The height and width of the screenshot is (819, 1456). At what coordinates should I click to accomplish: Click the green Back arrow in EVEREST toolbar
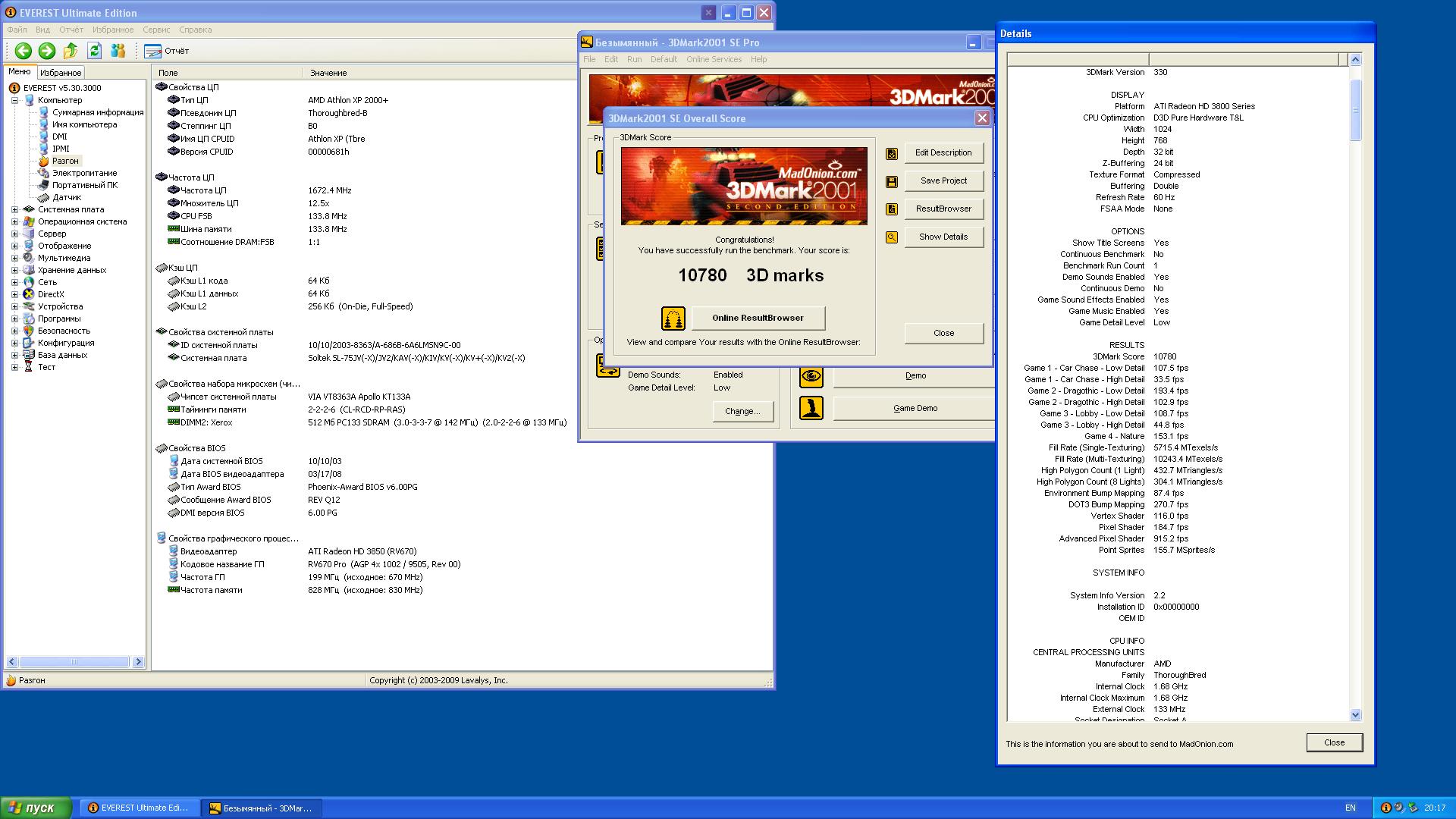click(x=23, y=51)
